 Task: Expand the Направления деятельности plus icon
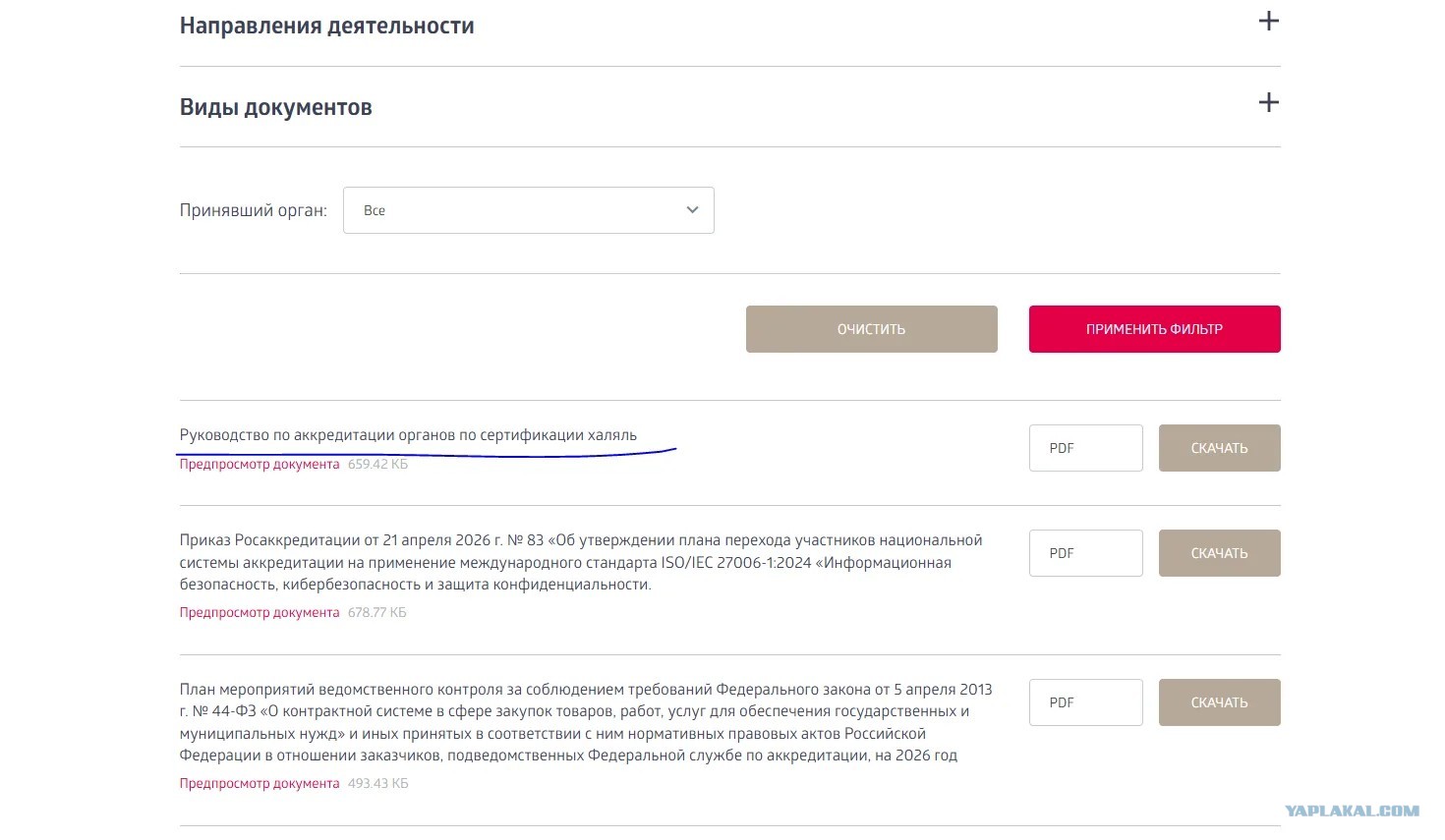tap(1269, 21)
